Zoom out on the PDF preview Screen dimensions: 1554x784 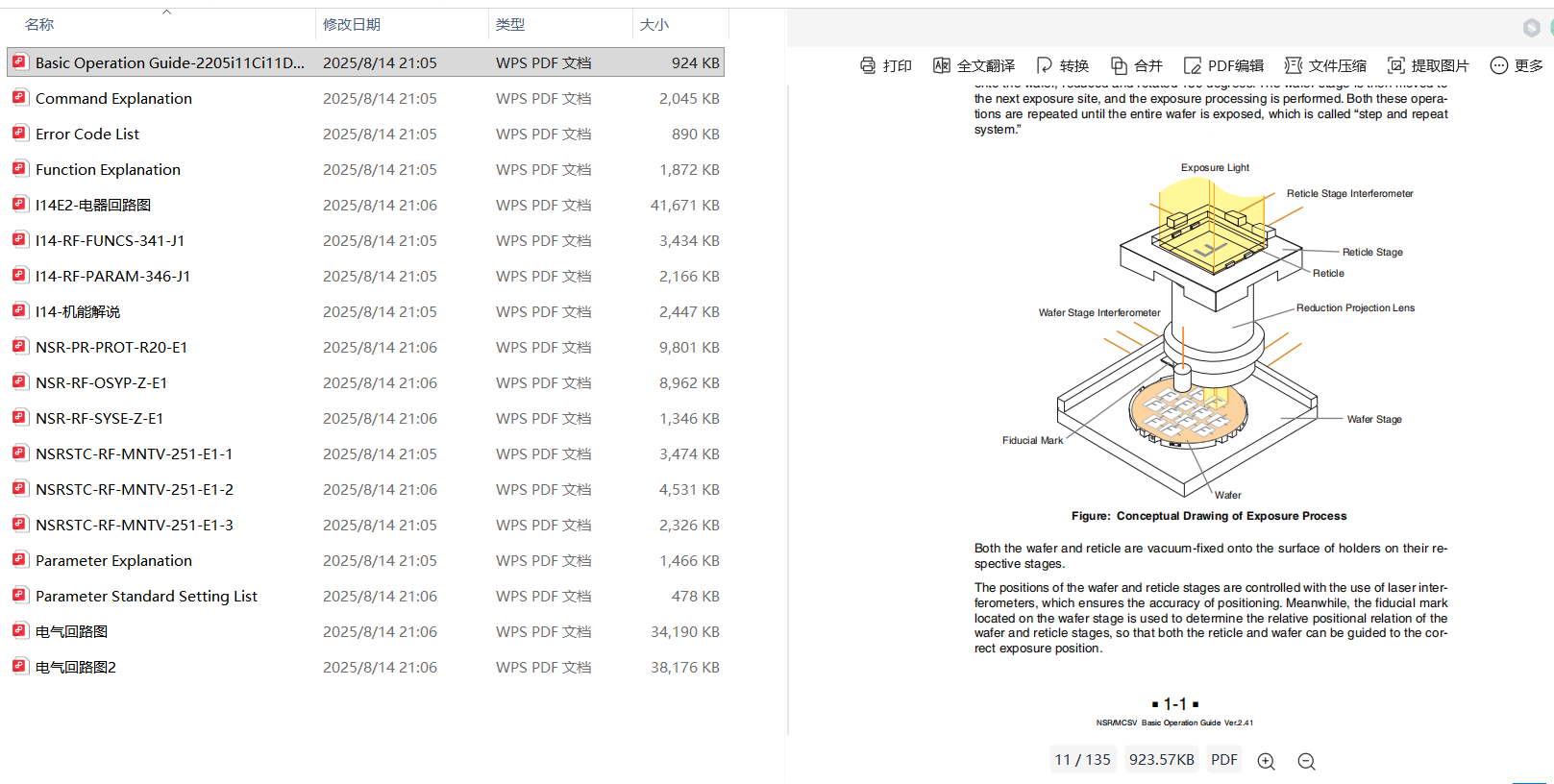[1306, 761]
